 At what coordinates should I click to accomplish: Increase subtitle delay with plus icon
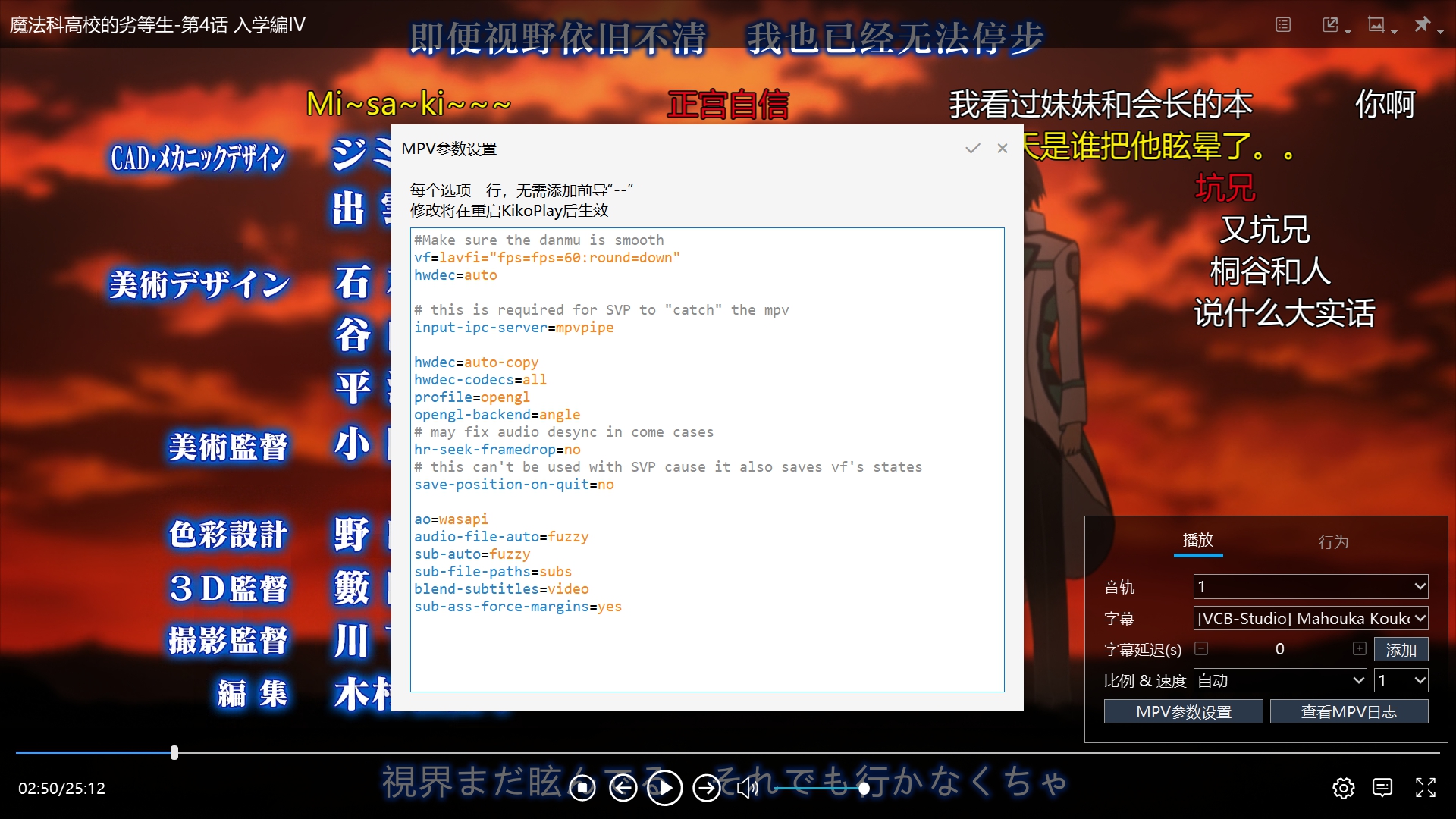(1360, 649)
